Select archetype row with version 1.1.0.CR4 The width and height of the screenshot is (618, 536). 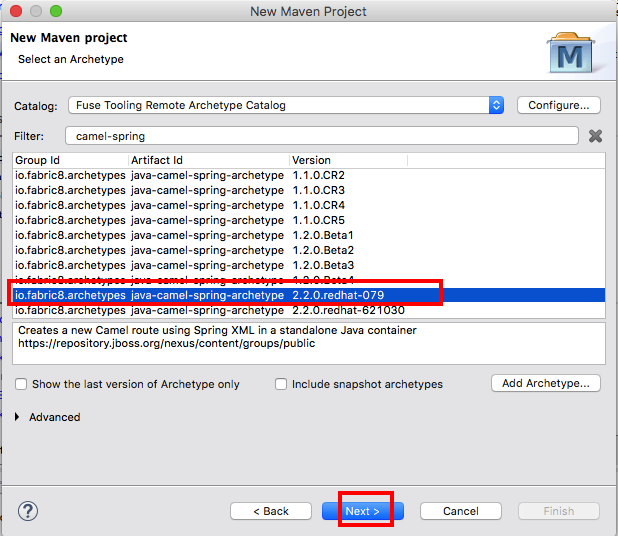[x=309, y=205]
